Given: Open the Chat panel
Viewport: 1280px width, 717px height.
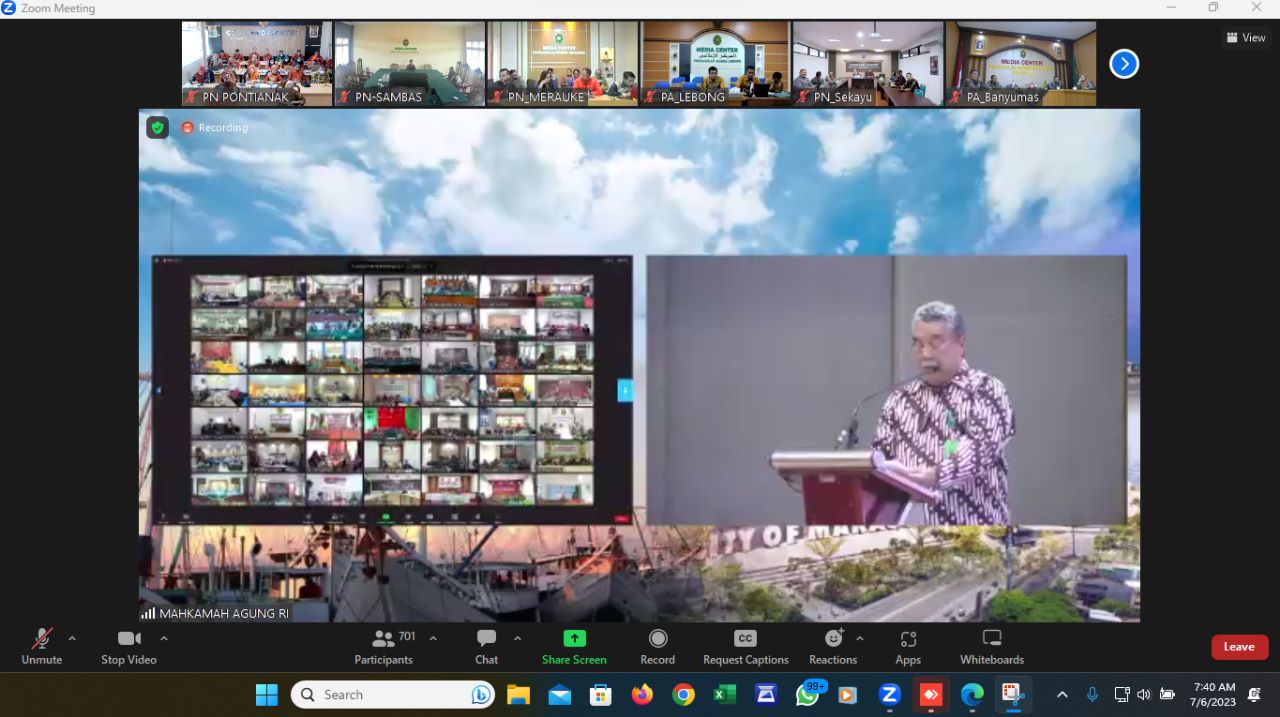Looking at the screenshot, I should tap(486, 646).
